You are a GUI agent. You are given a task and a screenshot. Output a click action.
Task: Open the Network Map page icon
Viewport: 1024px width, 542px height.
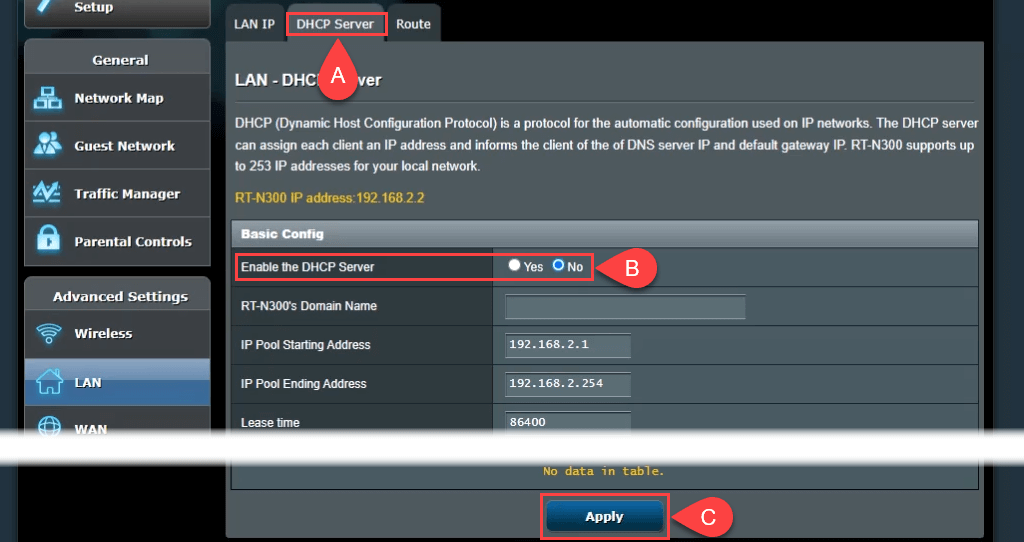48,98
